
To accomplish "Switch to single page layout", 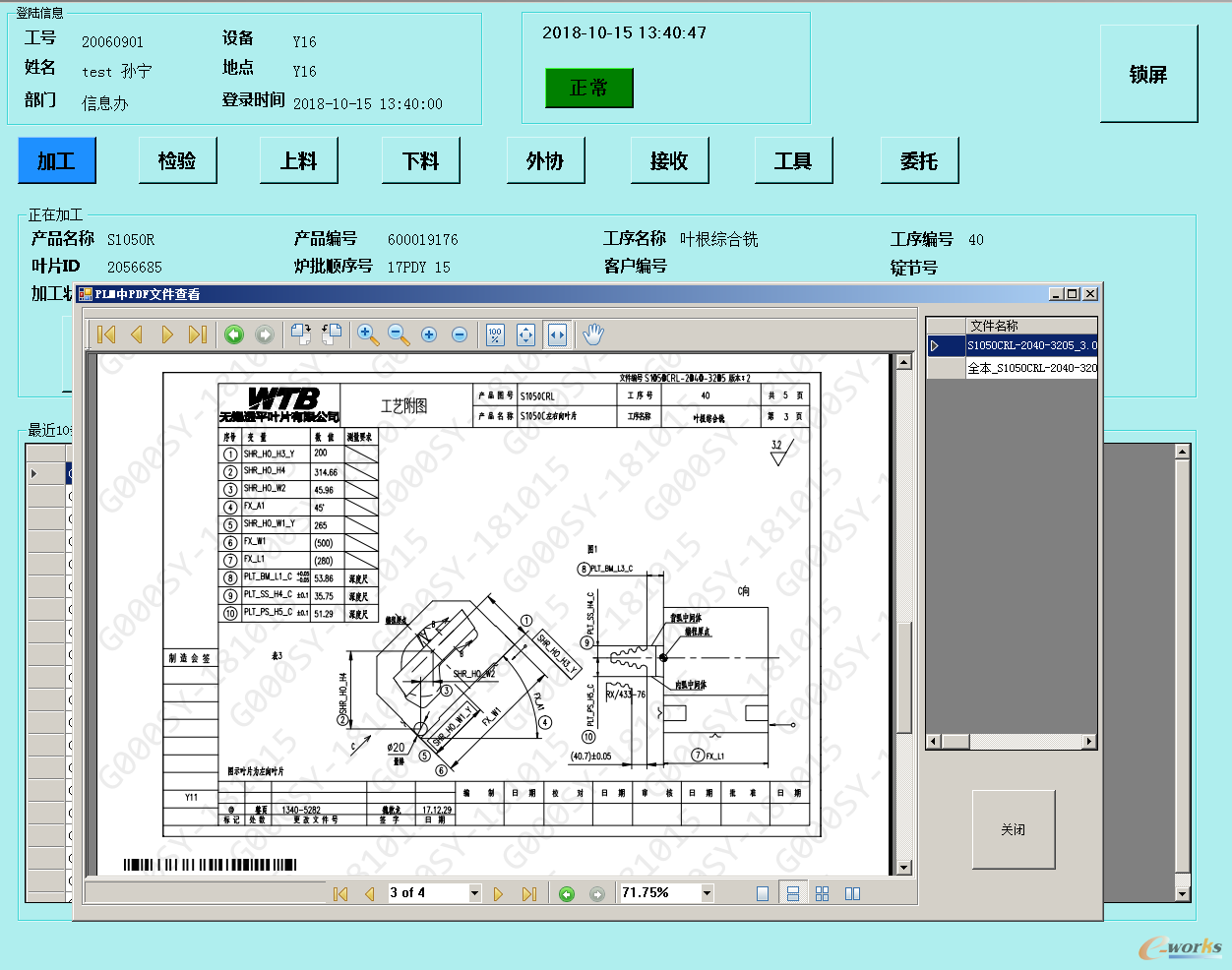I will click(x=763, y=893).
